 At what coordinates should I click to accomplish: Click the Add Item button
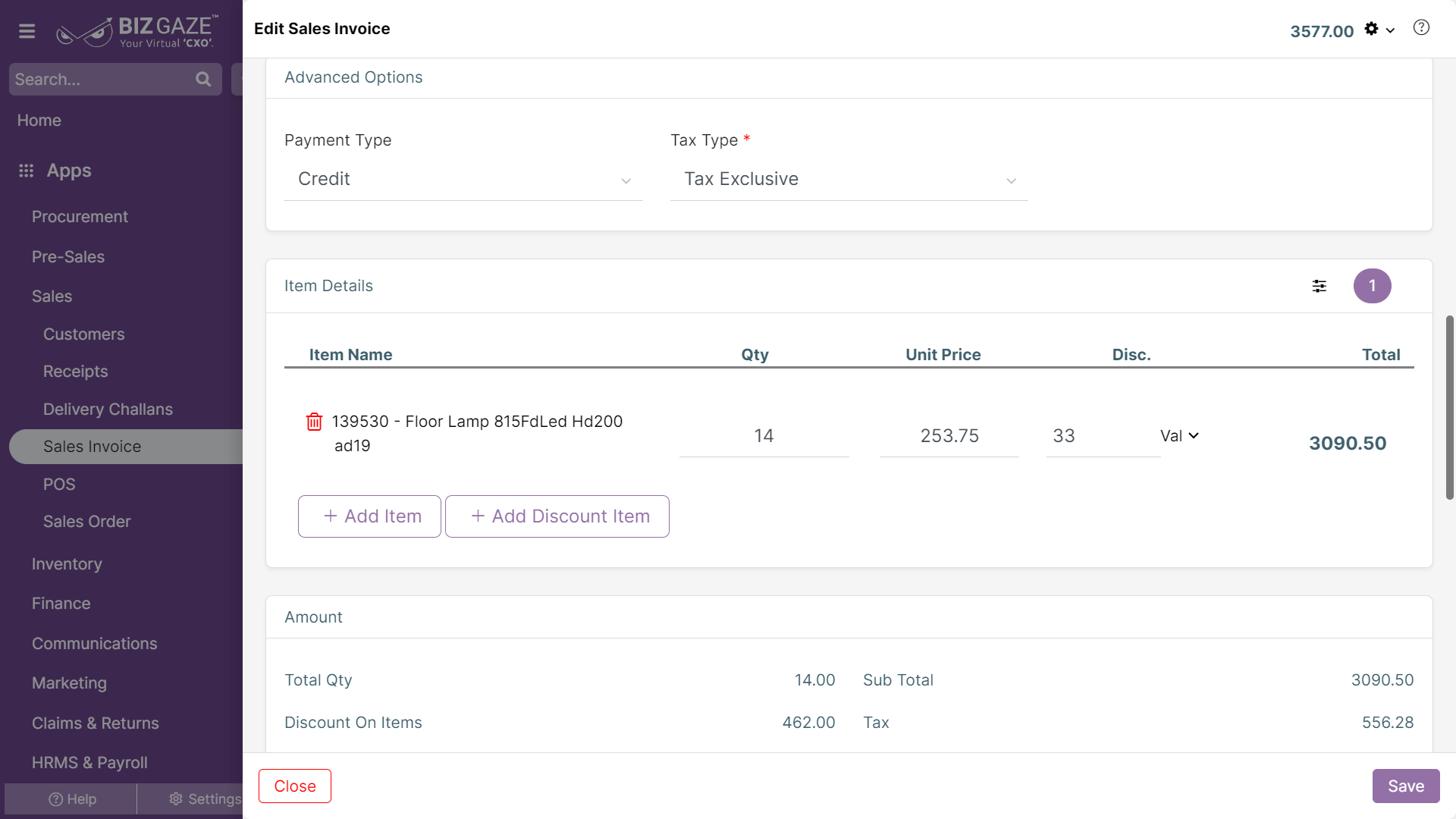[369, 516]
